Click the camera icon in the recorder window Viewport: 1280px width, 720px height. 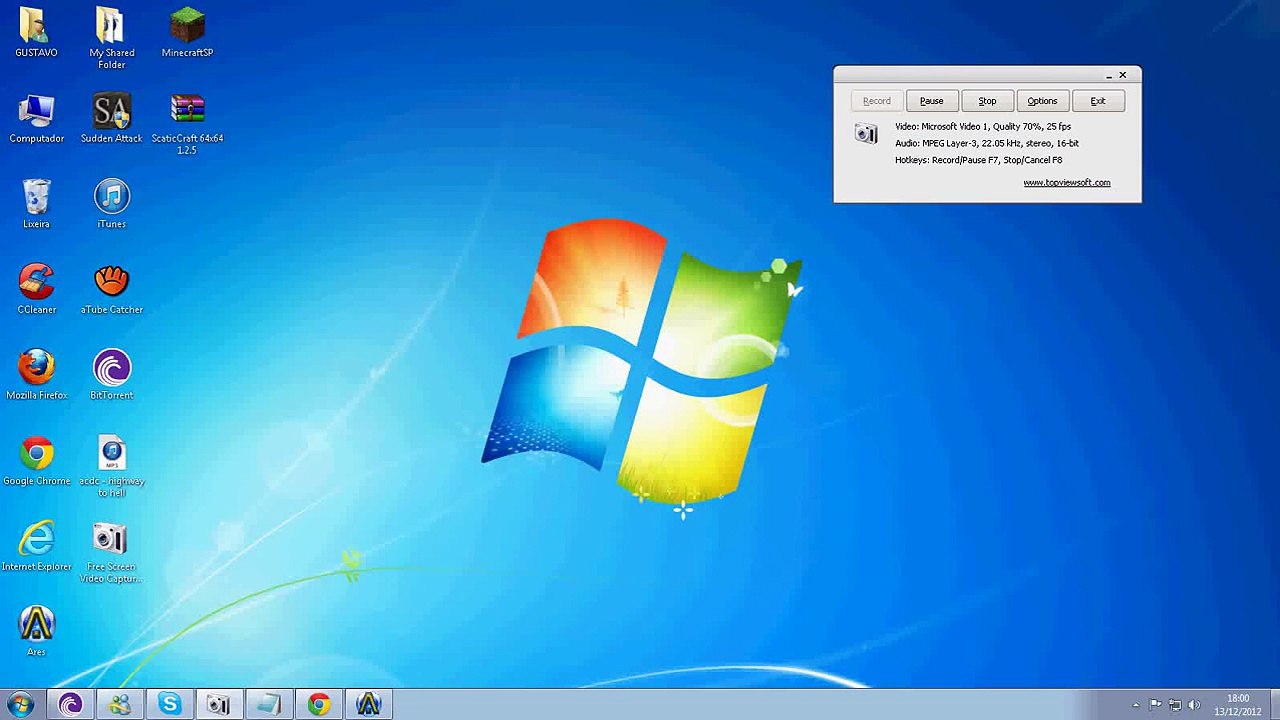point(866,133)
